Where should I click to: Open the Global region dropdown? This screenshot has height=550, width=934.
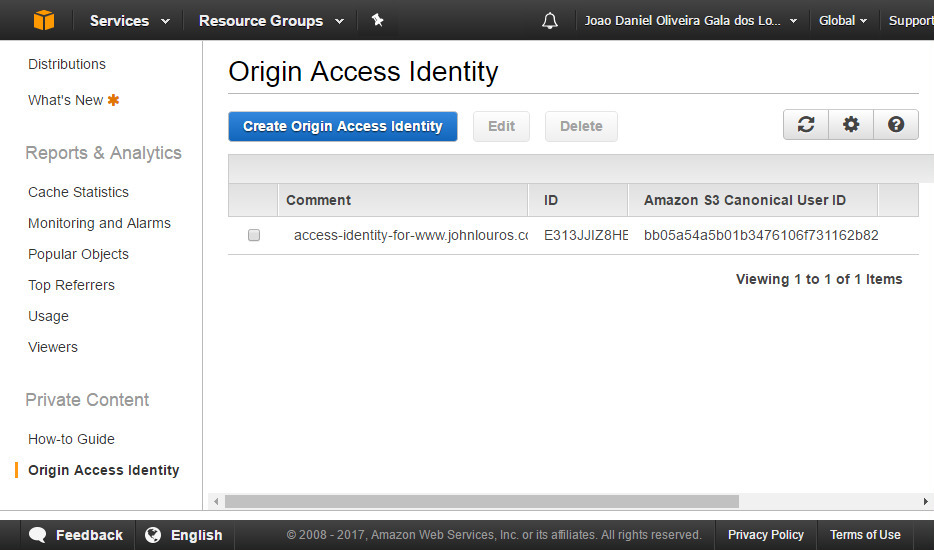pos(842,21)
